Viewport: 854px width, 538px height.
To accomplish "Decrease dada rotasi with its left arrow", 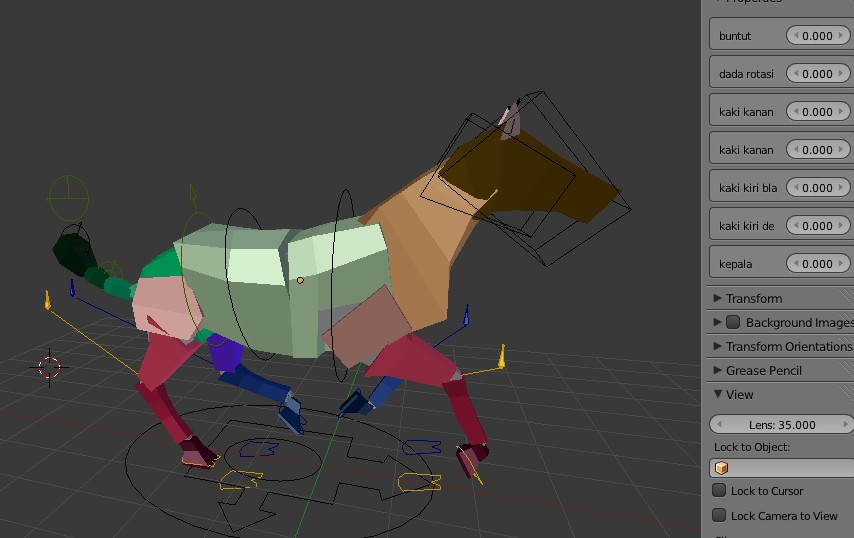I will pos(796,74).
